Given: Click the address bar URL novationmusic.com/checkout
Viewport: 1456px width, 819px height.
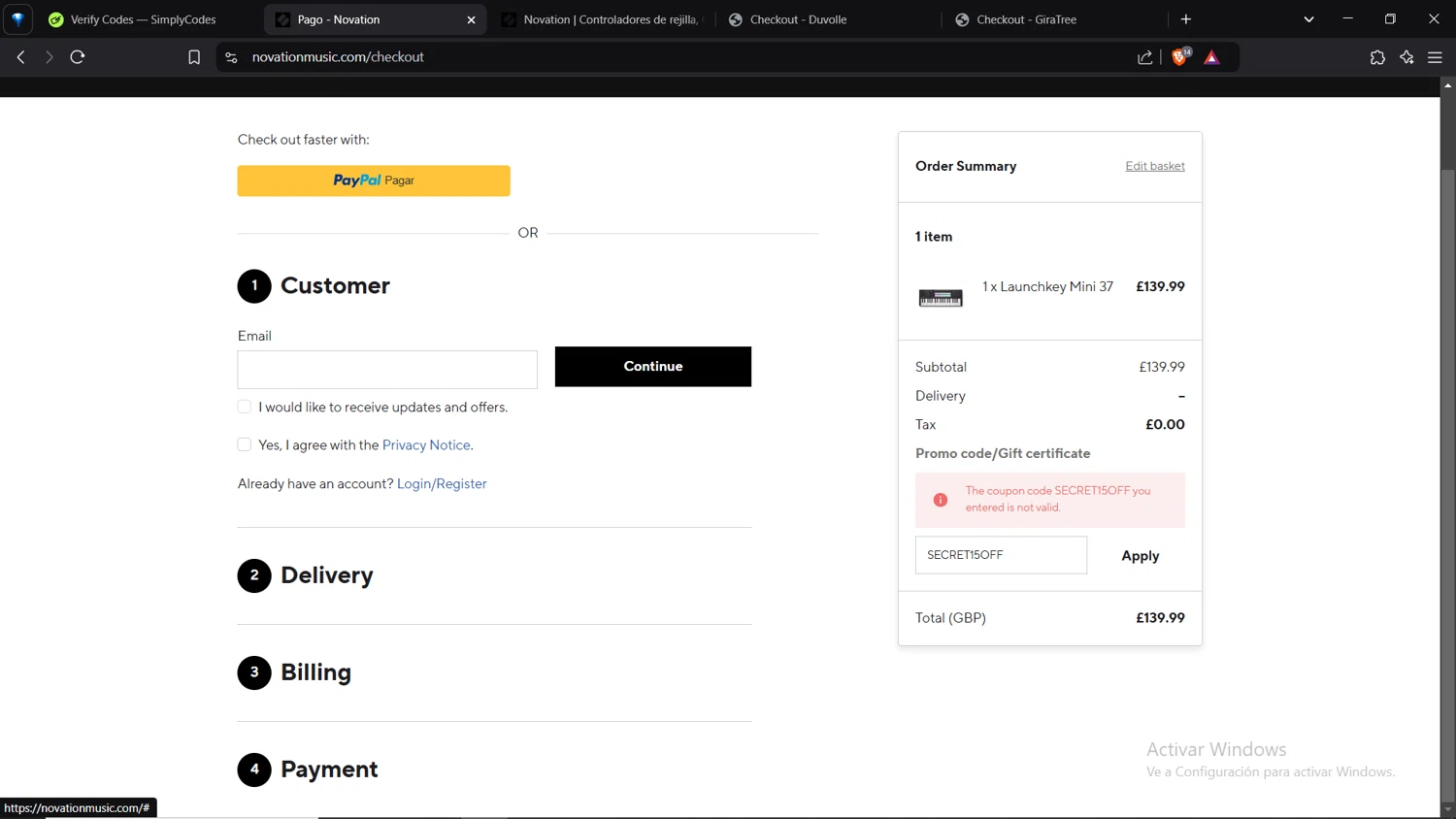Looking at the screenshot, I should [338, 57].
